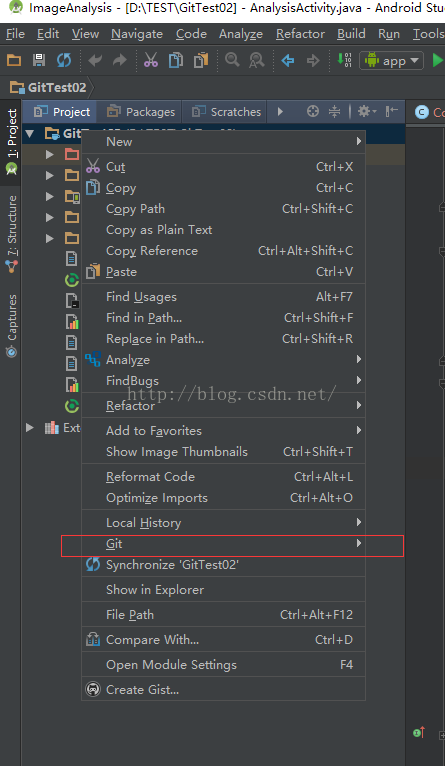This screenshot has width=445, height=766.
Task: Open the Refactor submenu in context menu
Action: [x=223, y=405]
